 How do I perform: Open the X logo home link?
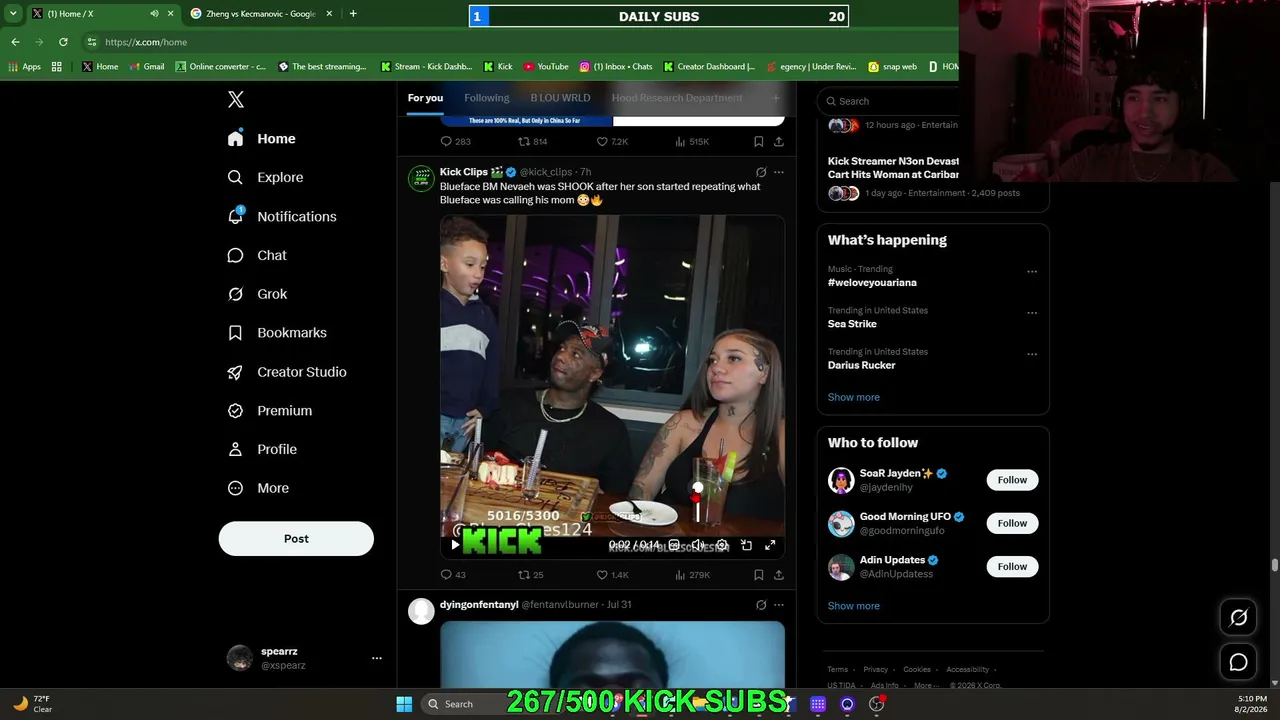click(236, 99)
